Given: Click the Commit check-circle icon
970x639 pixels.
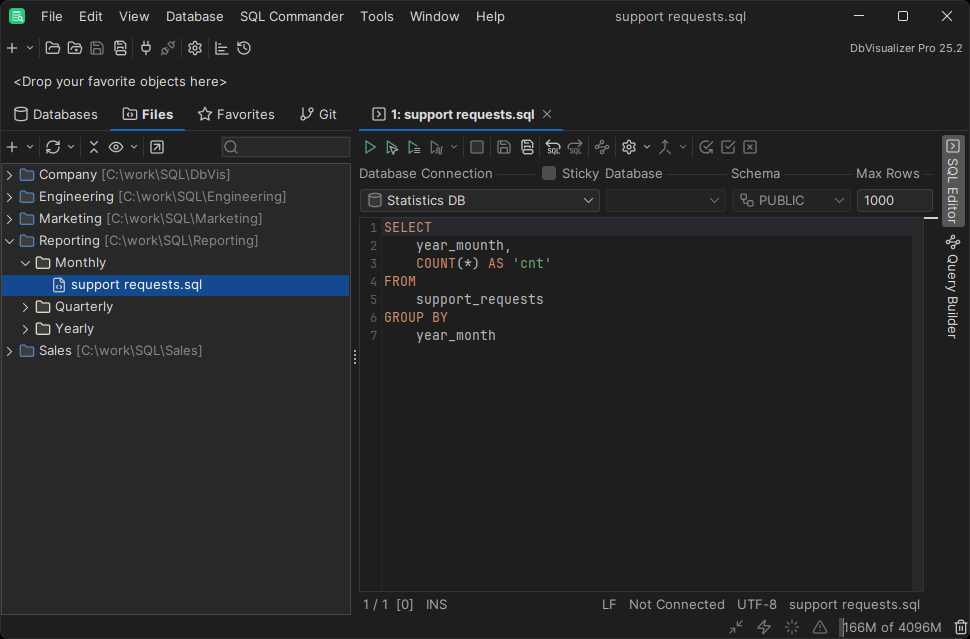Looking at the screenshot, I should coord(706,147).
